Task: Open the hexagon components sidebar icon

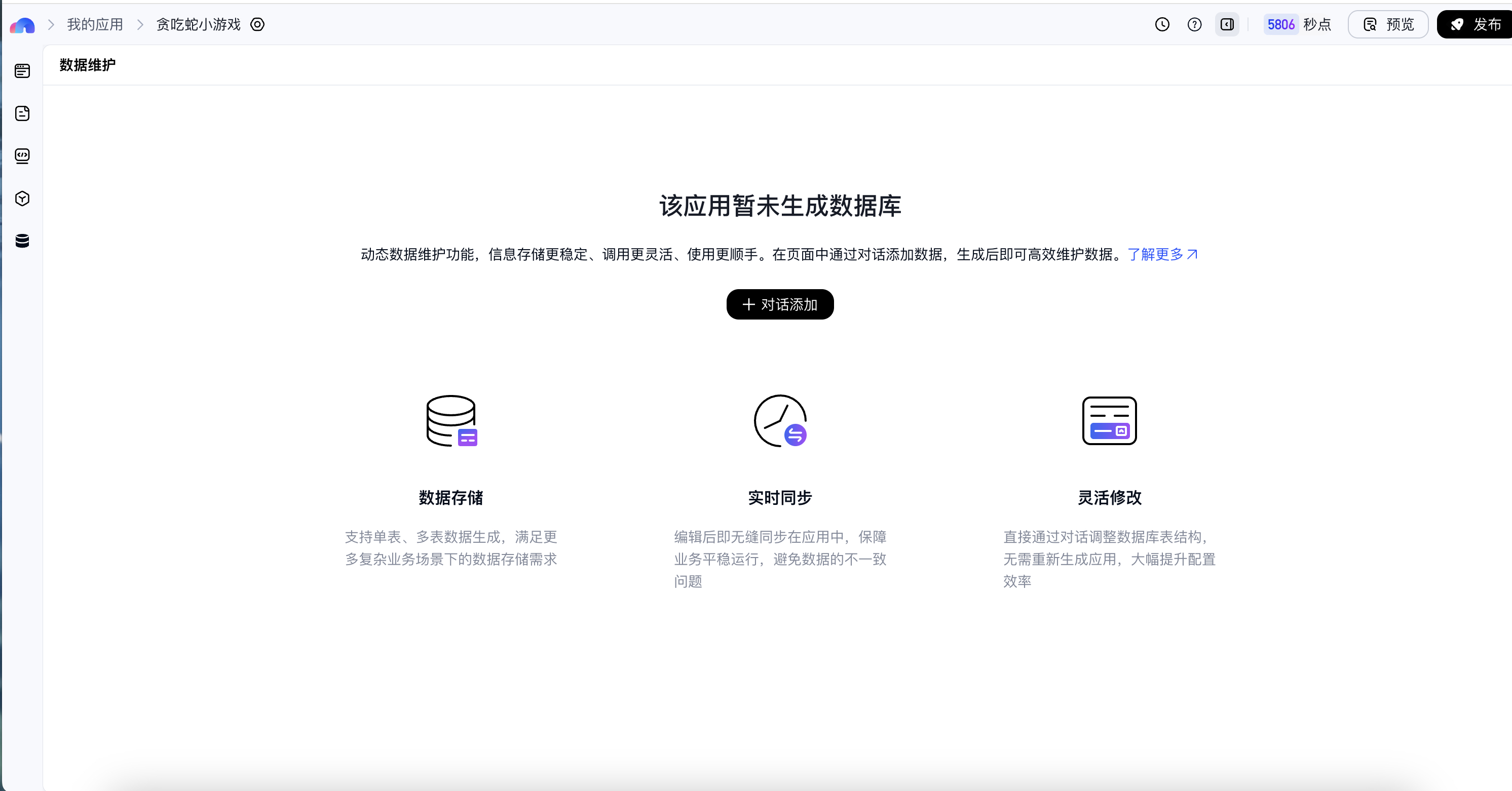Action: coord(22,199)
